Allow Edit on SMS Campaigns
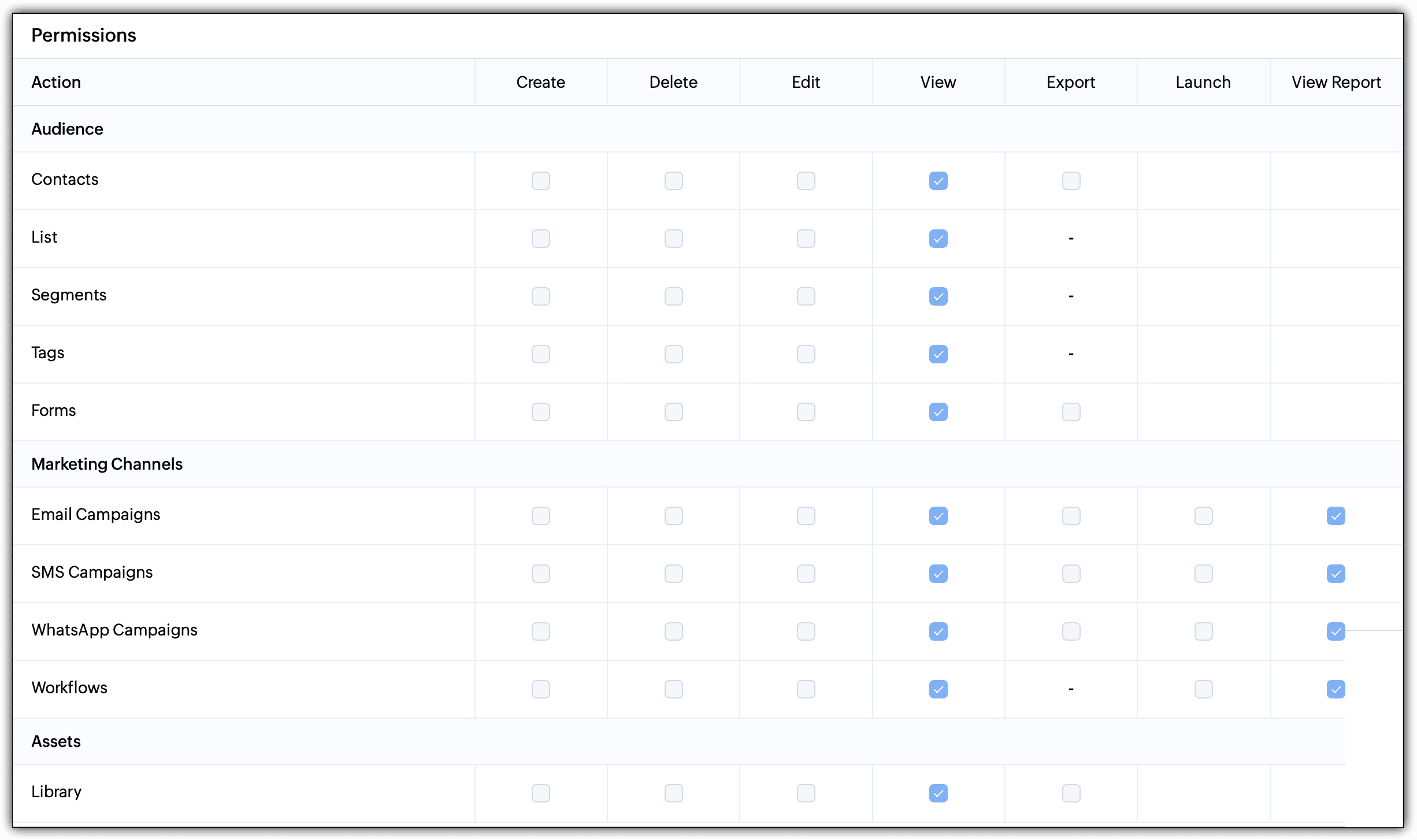Viewport: 1417px width, 840px height. pyautogui.click(x=806, y=574)
